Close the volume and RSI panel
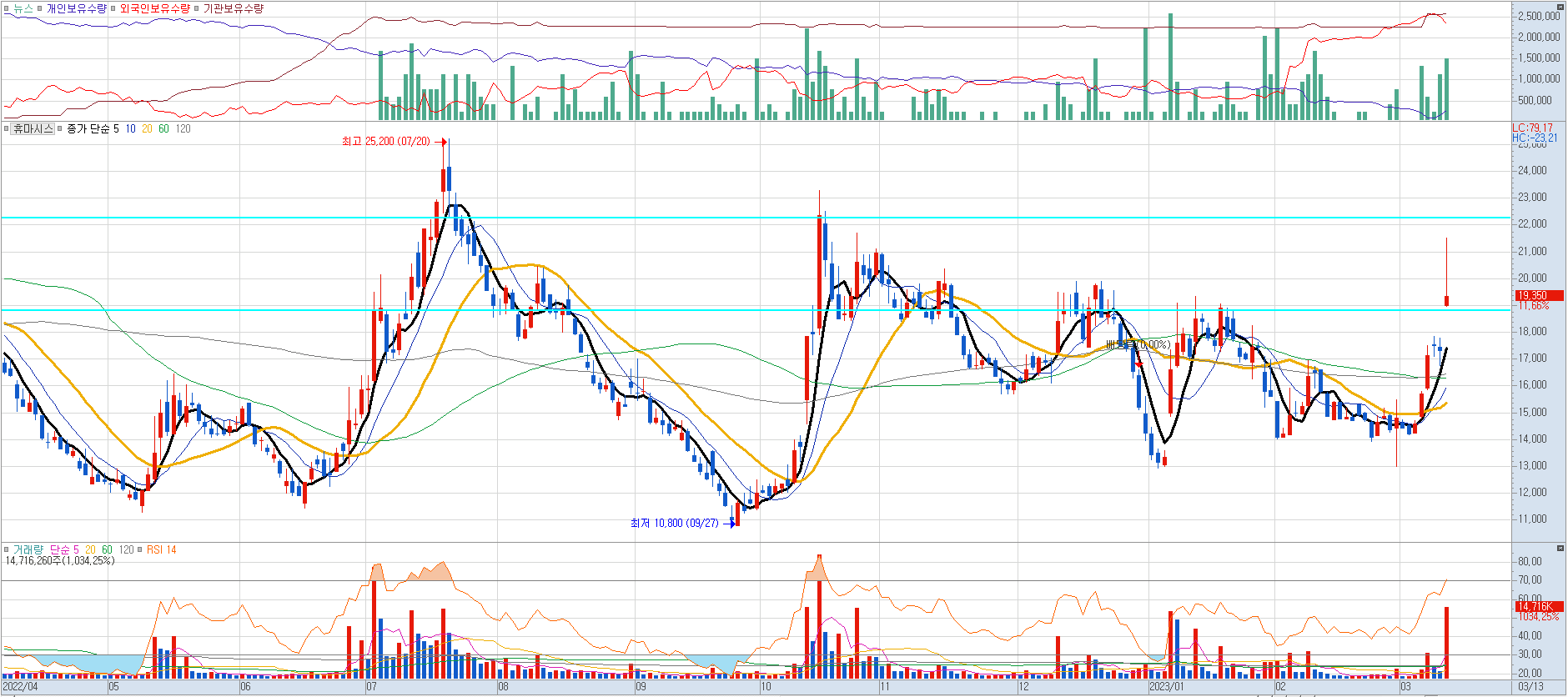This screenshot has width=1568, height=697. (1560, 548)
